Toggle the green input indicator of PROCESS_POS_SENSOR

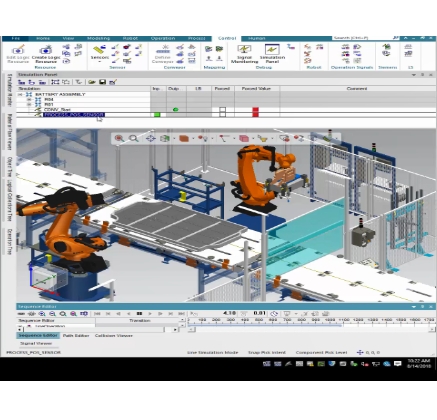click(x=157, y=115)
